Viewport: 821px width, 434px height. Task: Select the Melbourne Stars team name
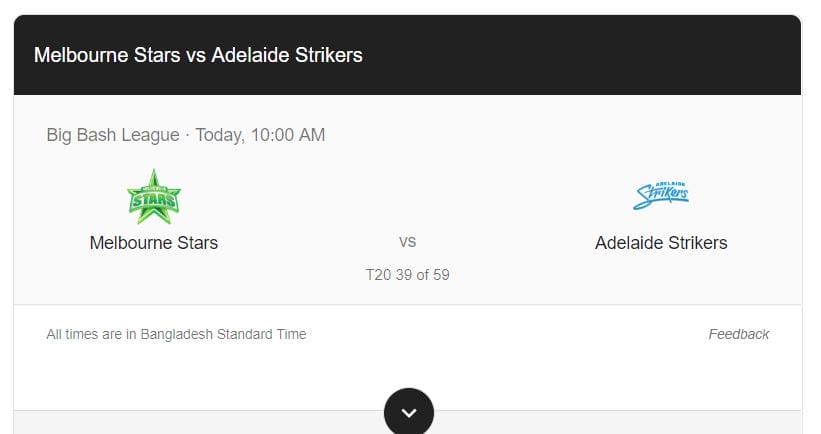[154, 243]
